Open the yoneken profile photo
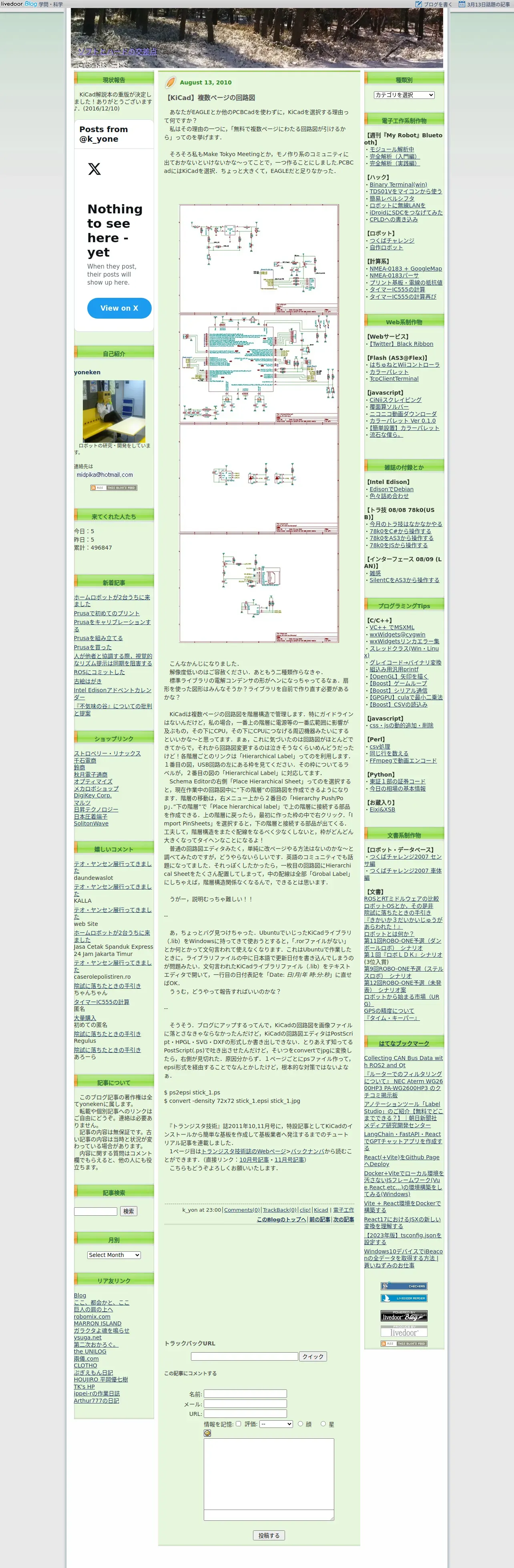 click(x=114, y=412)
